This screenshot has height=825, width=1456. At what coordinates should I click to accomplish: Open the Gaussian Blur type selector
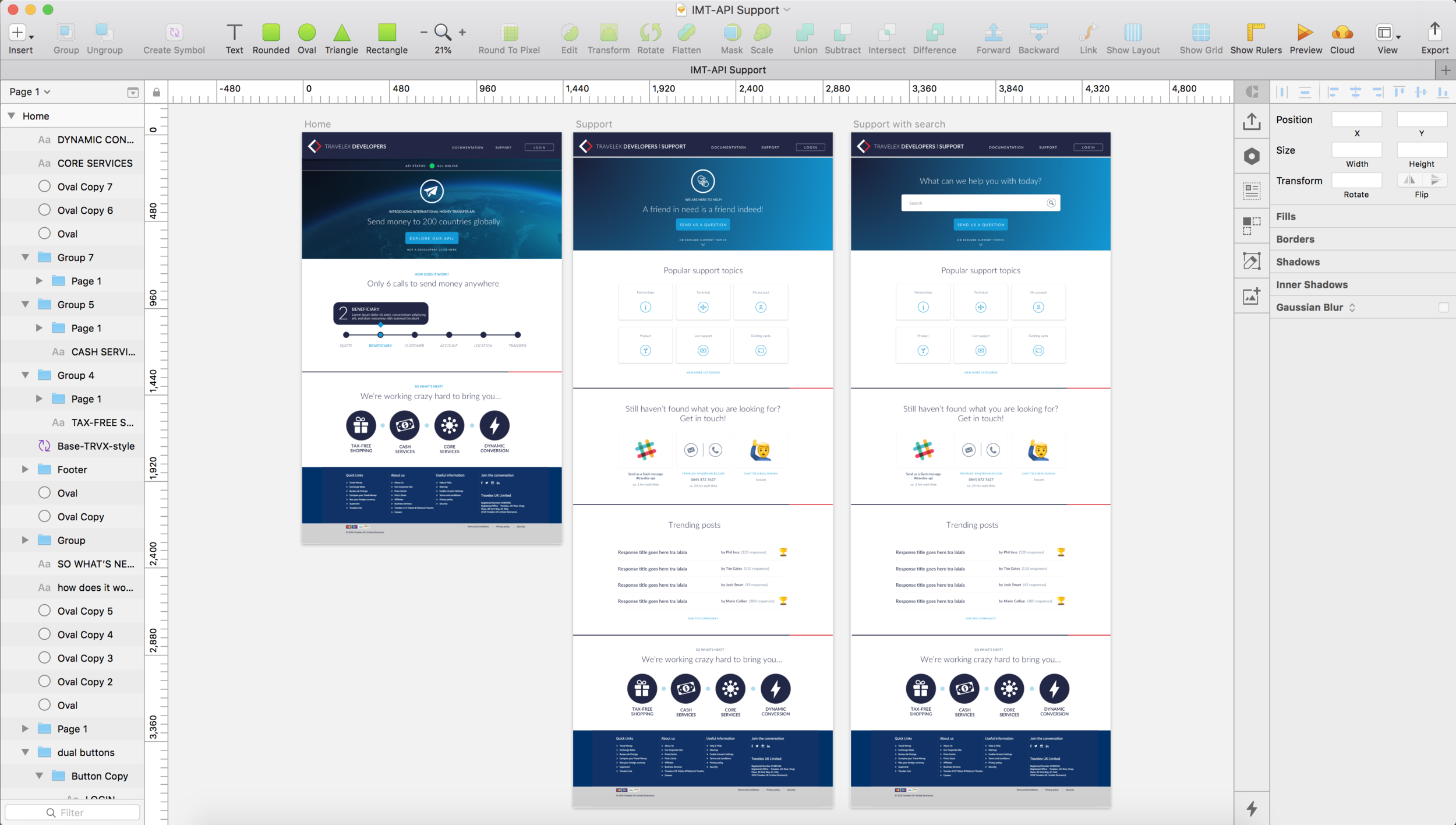[x=1352, y=308]
